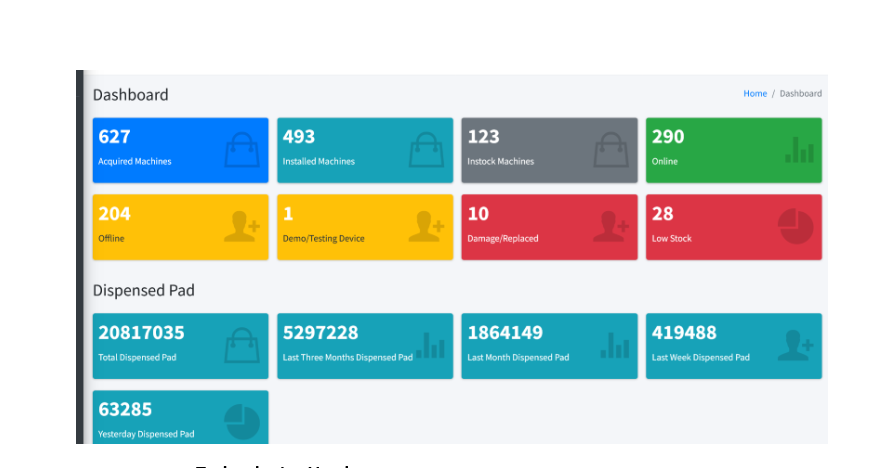The image size is (886, 468).
Task: Click bar chart icon on Last Month Dispensed Pad card
Action: (615, 345)
